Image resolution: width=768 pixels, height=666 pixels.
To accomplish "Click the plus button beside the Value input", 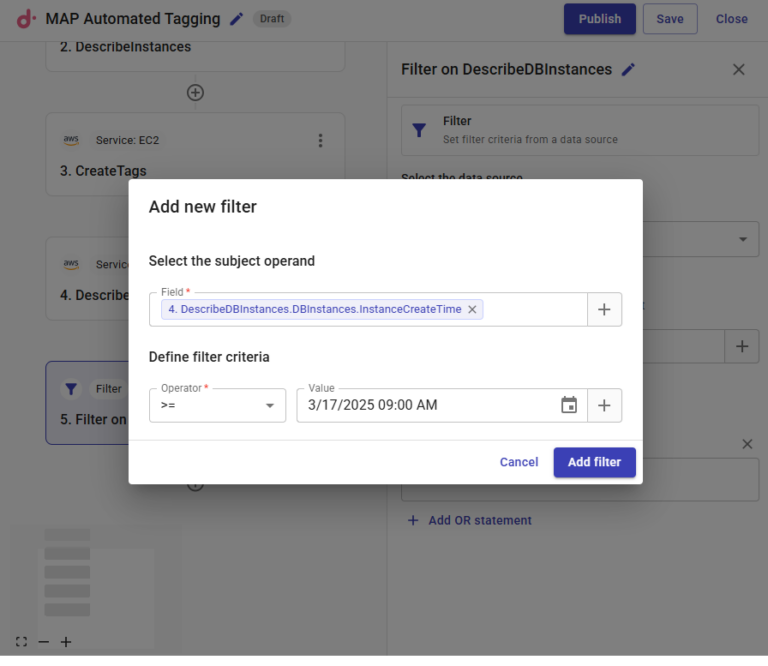I will (x=604, y=405).
